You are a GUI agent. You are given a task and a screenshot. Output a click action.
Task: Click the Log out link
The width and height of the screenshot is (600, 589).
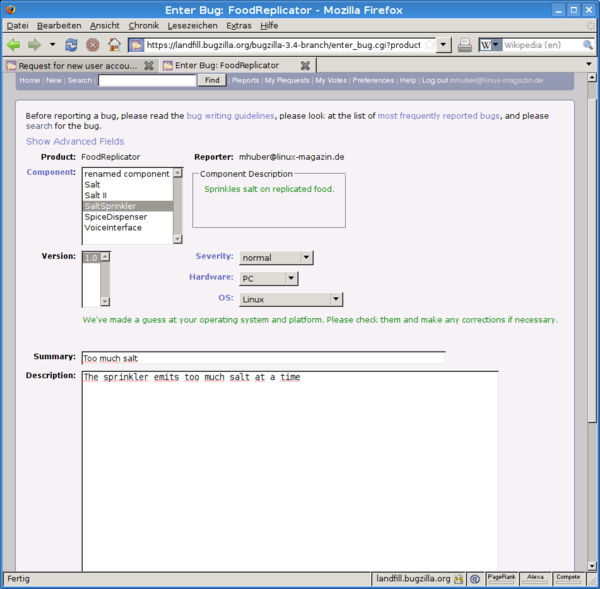435,80
